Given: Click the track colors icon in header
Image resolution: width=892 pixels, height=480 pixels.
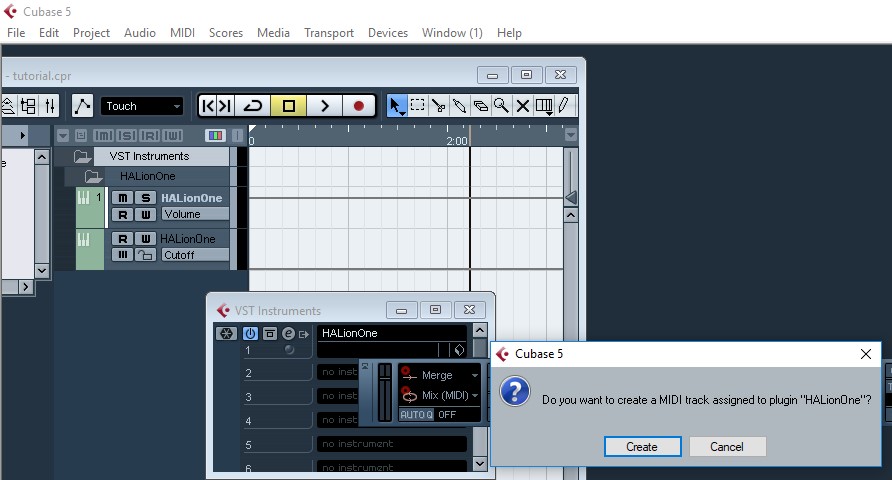Looking at the screenshot, I should [x=215, y=135].
